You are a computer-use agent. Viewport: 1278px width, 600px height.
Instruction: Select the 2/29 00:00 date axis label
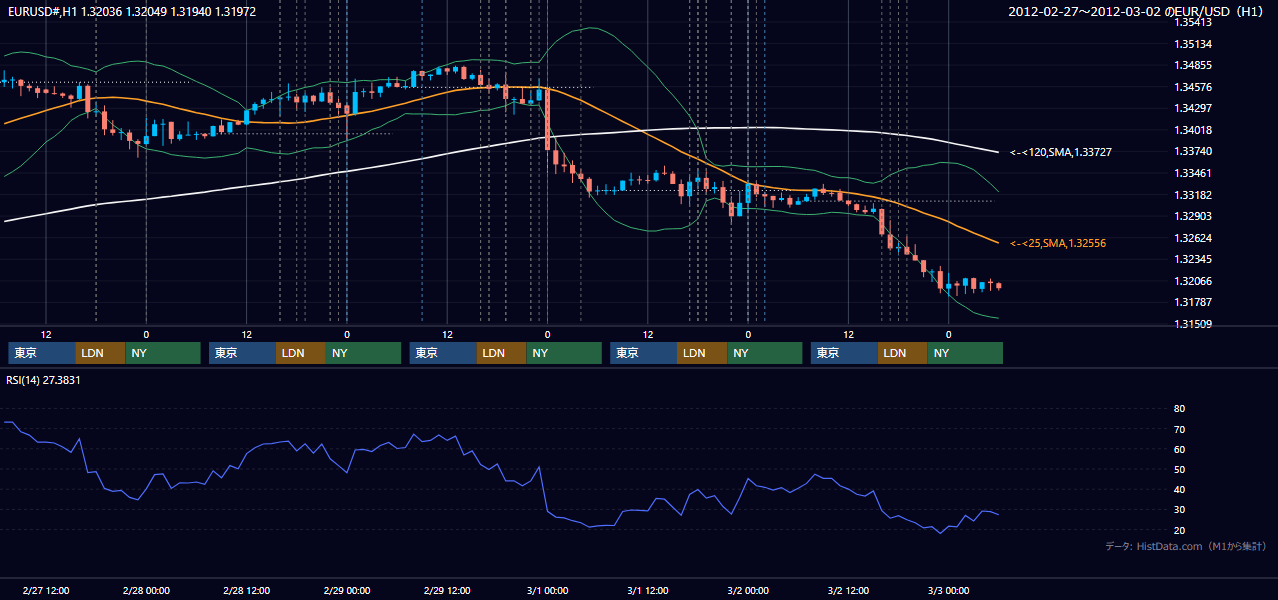click(x=347, y=590)
